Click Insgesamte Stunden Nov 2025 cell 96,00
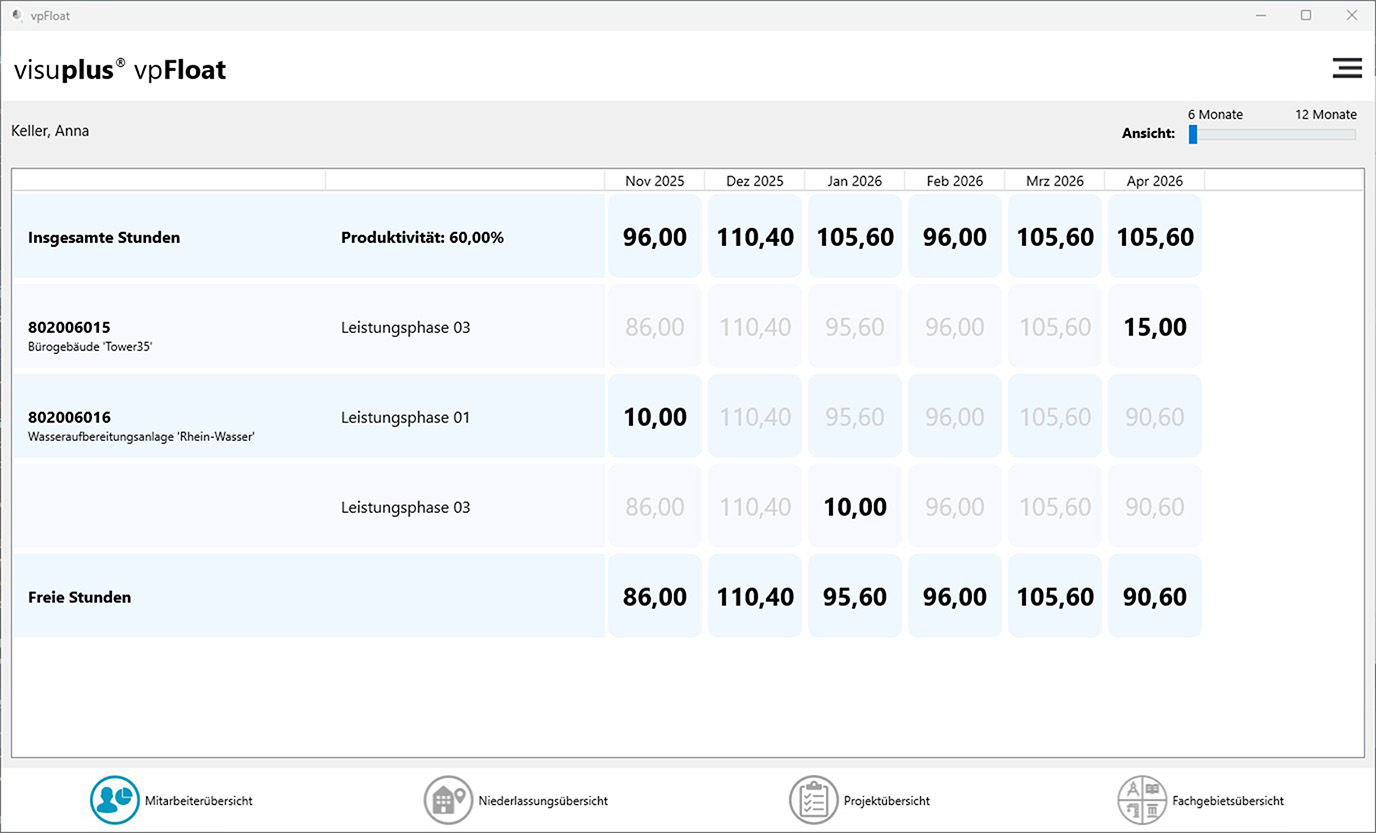The image size is (1376, 833). tap(655, 237)
